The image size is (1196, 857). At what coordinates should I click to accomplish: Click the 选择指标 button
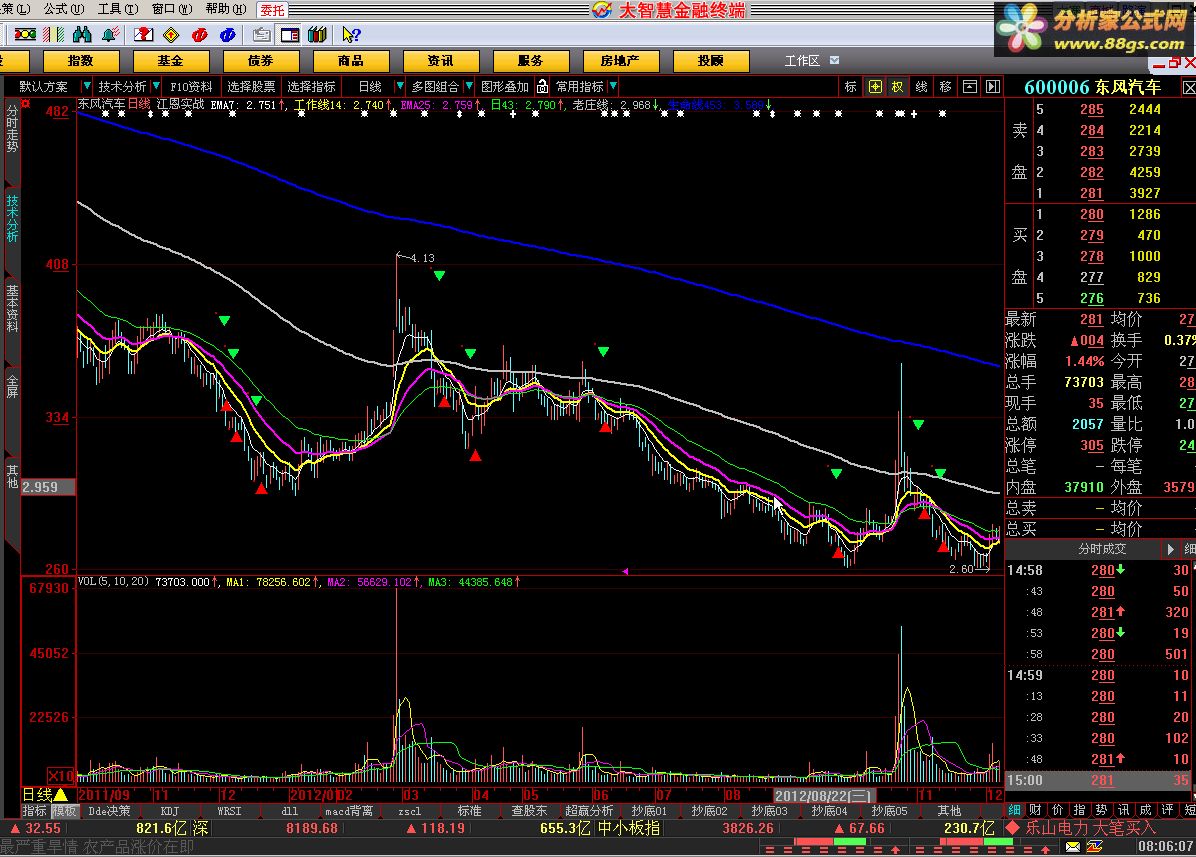[x=311, y=87]
